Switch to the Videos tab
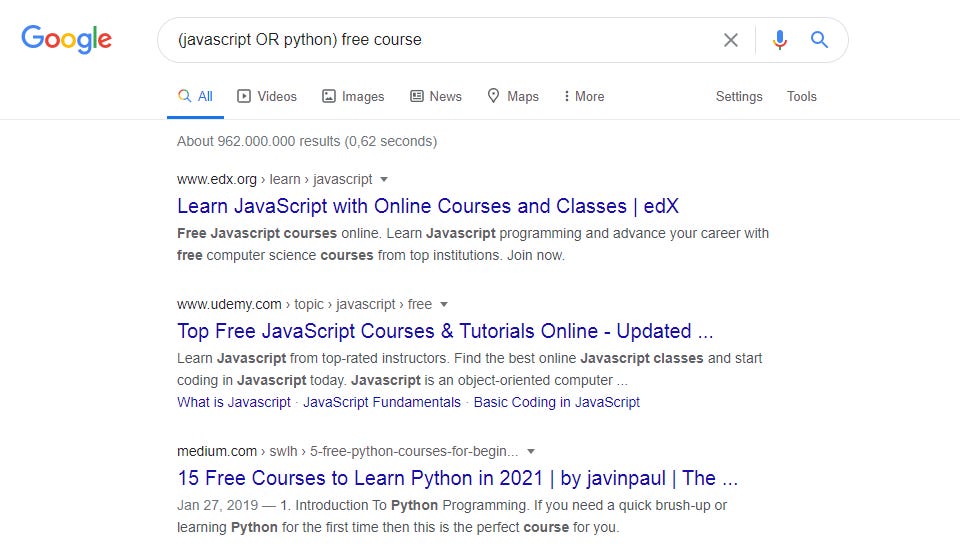 pos(267,96)
